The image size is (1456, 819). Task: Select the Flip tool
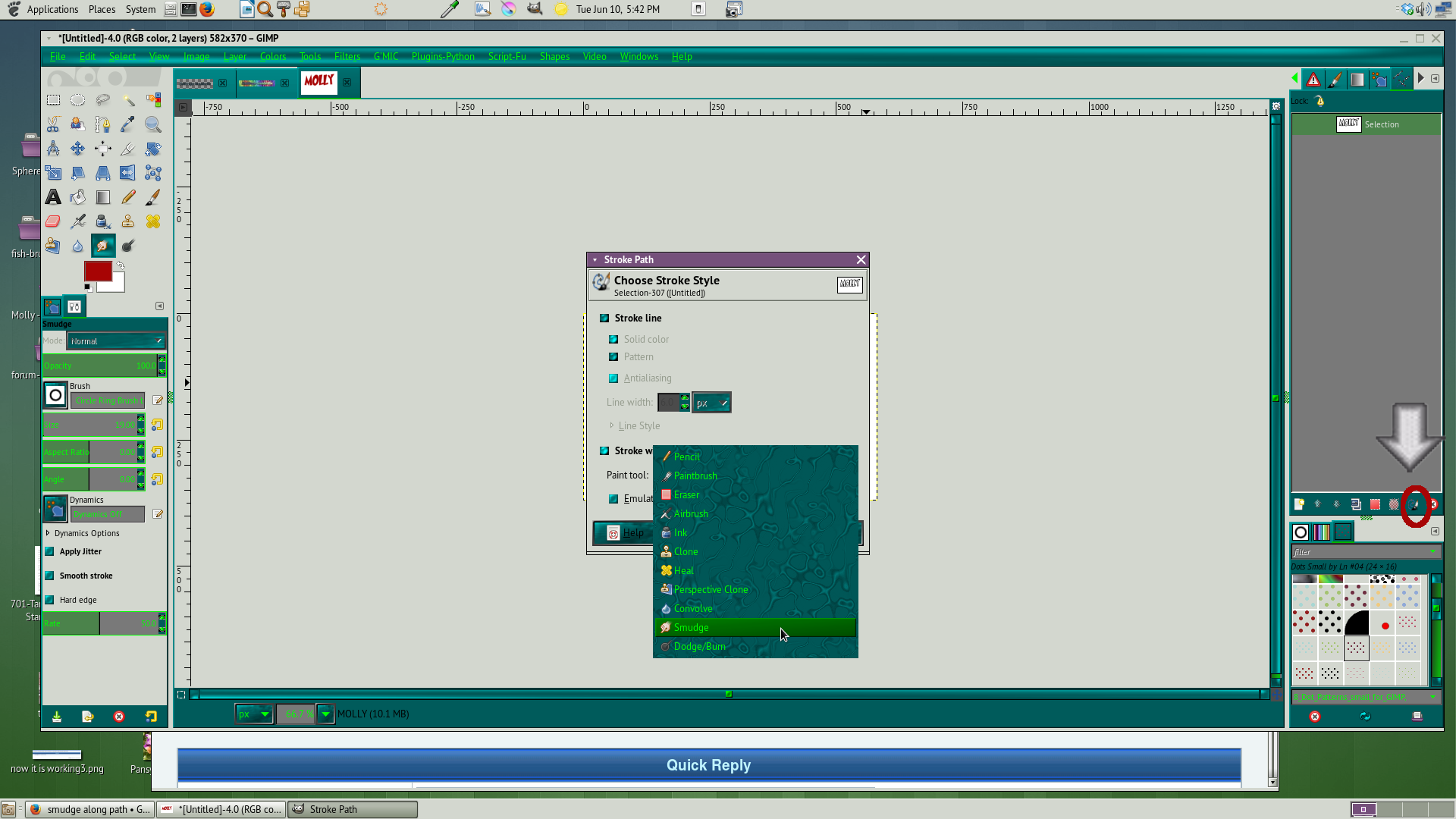point(128,173)
